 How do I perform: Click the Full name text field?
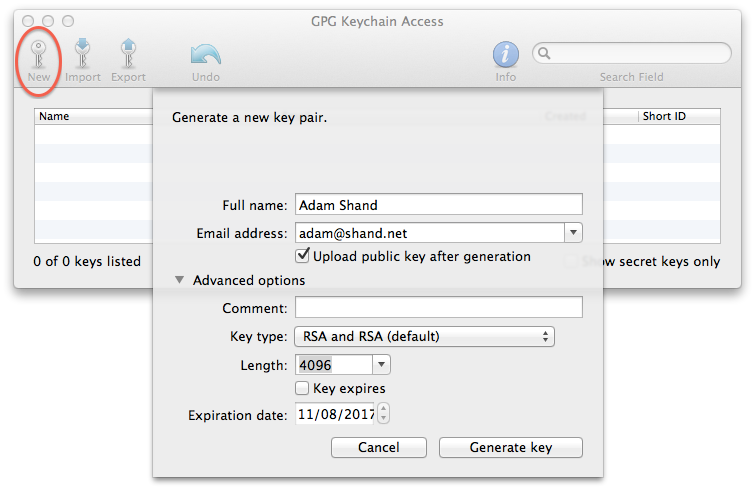439,205
